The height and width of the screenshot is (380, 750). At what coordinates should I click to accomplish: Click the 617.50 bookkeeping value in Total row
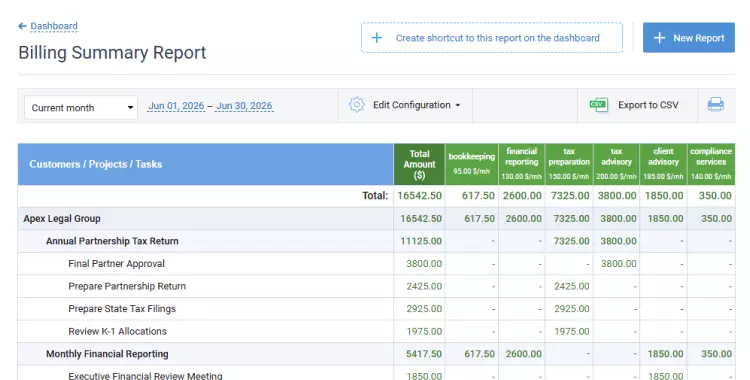478,196
